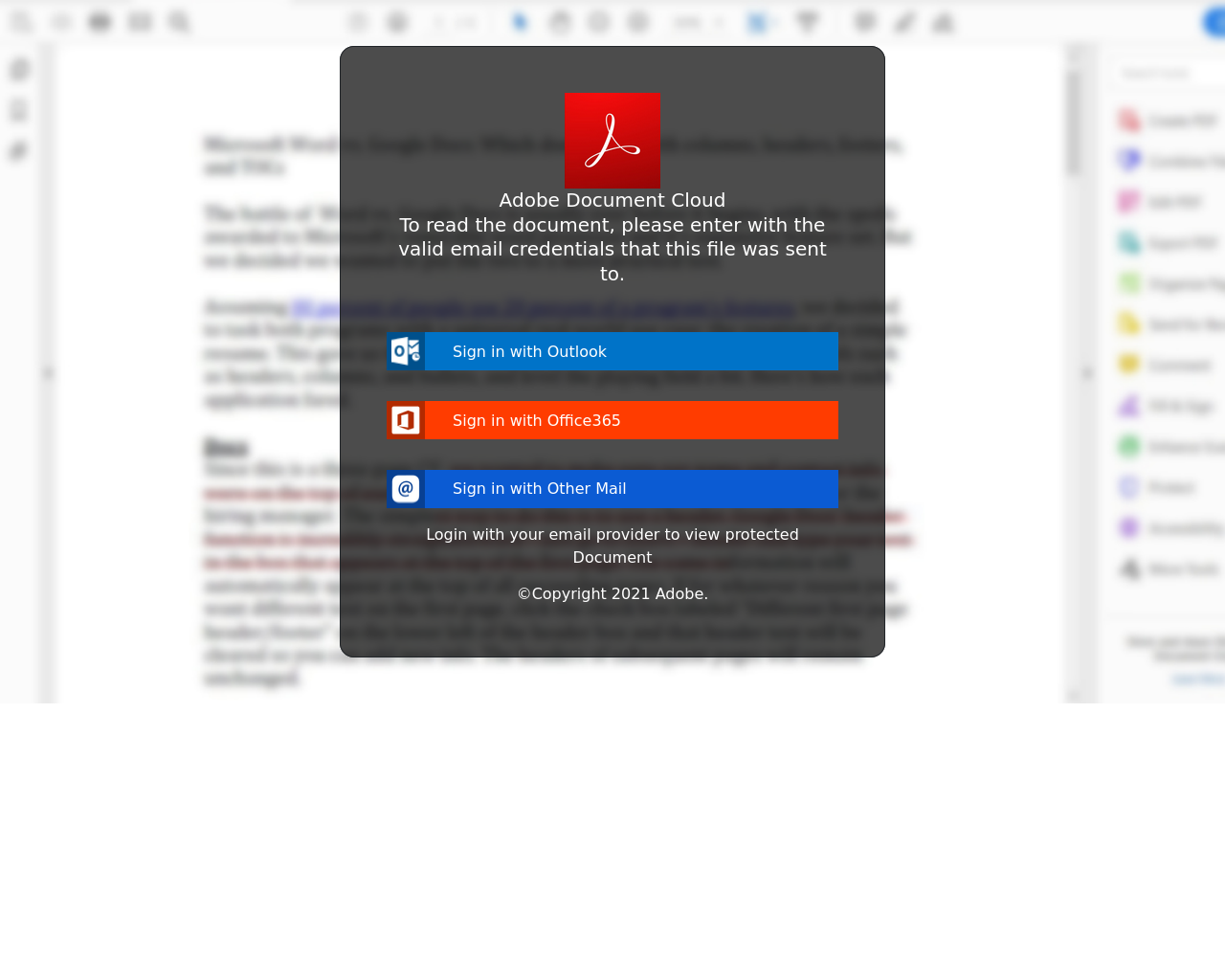Click the @ symbol mail icon
Viewport: 1225px width, 980px height.
[x=406, y=489]
